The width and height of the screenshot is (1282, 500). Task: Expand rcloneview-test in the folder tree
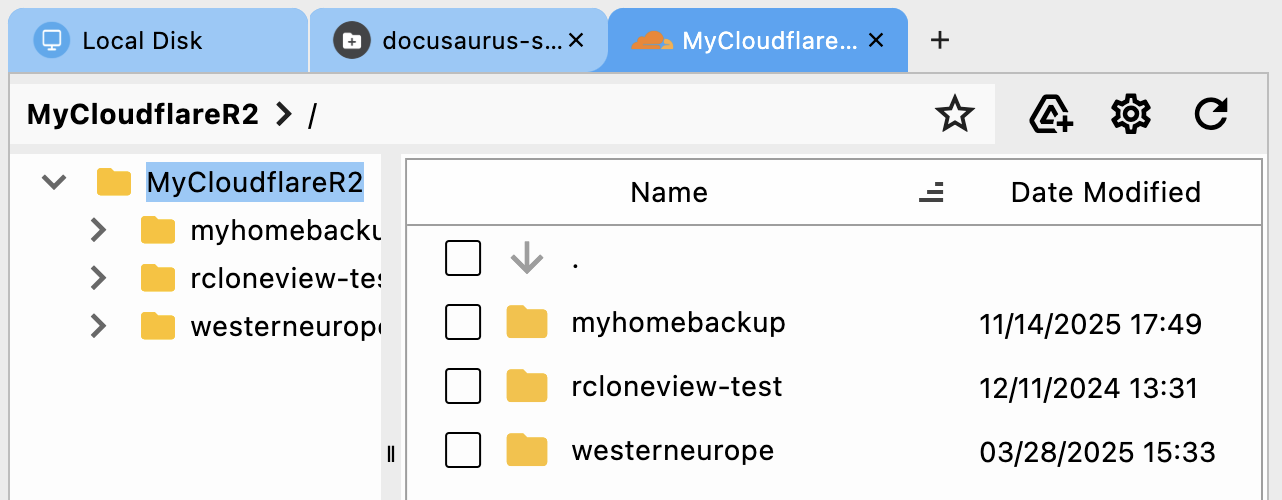point(98,278)
